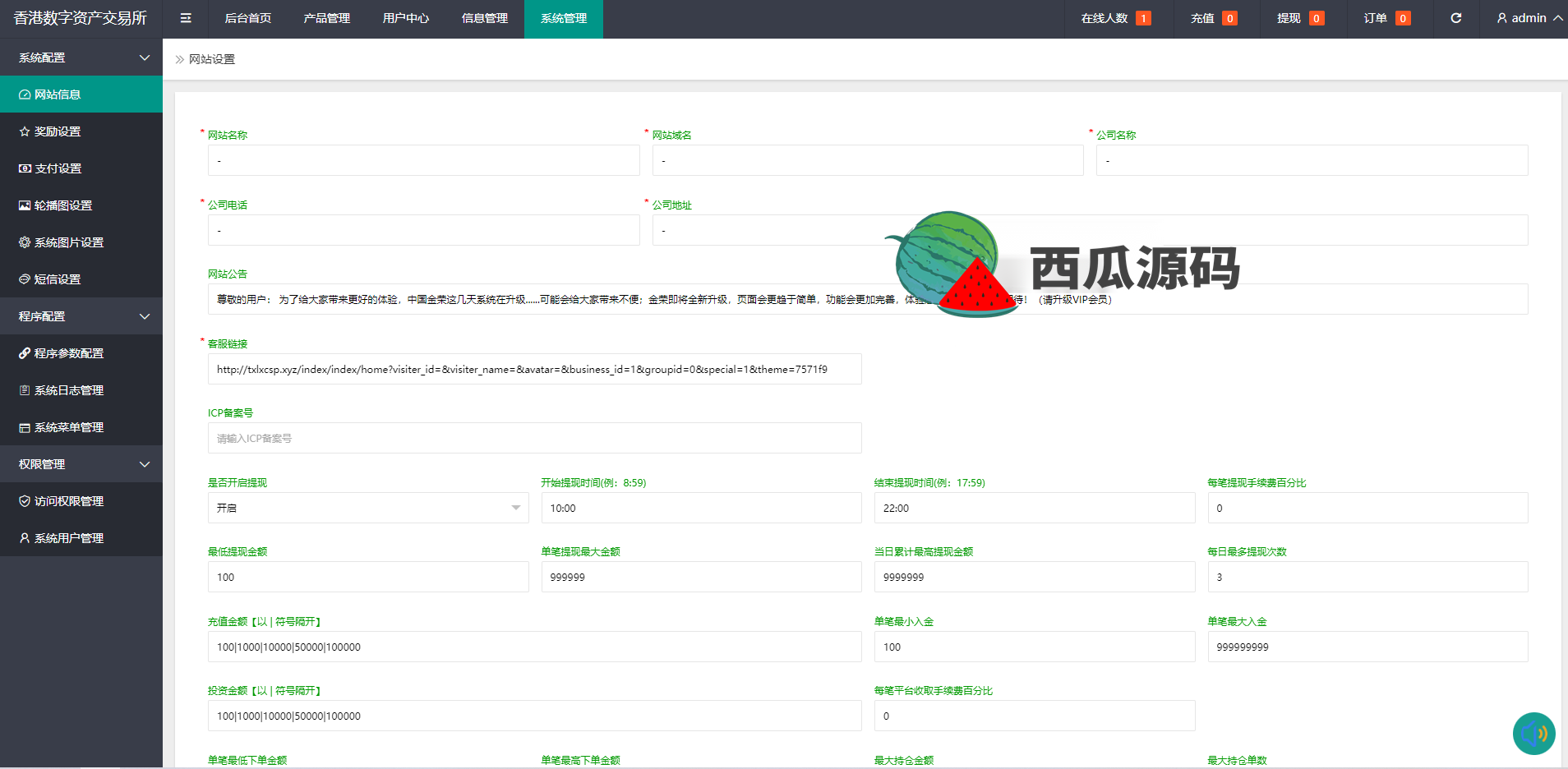Go to 支付设置 page
1568x769 pixels.
[x=81, y=168]
